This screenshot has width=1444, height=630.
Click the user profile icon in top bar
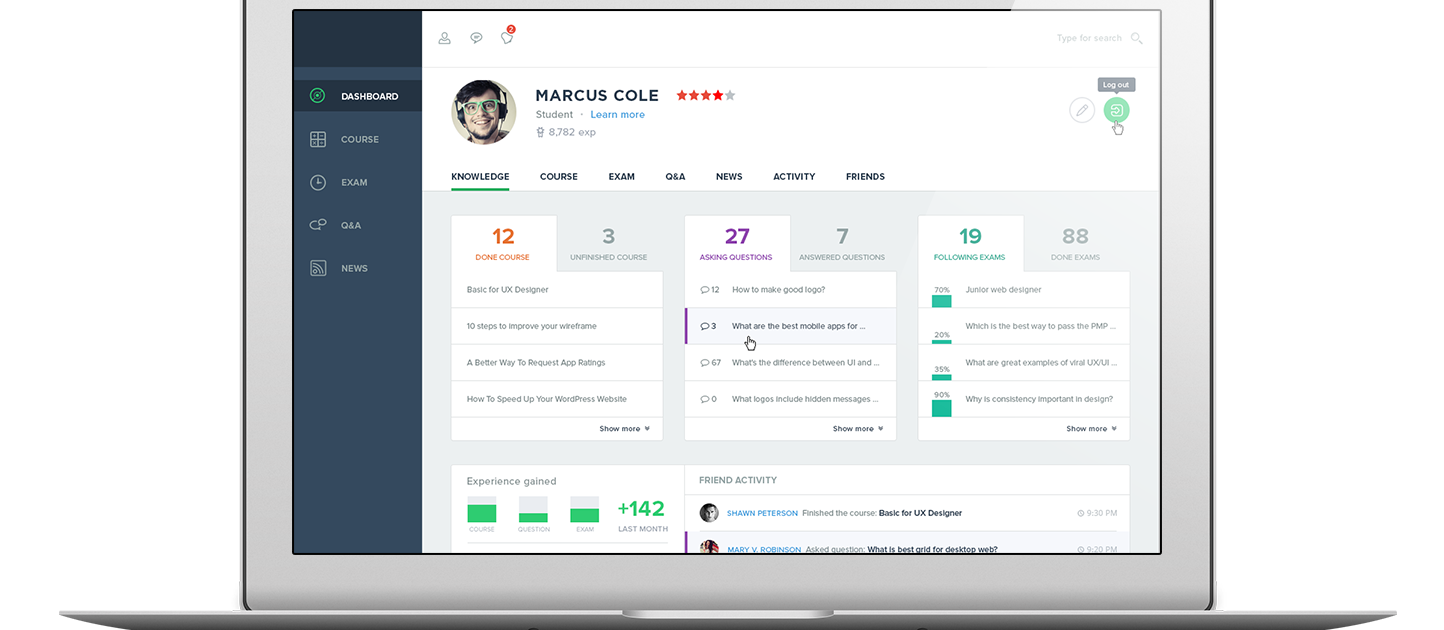click(445, 38)
